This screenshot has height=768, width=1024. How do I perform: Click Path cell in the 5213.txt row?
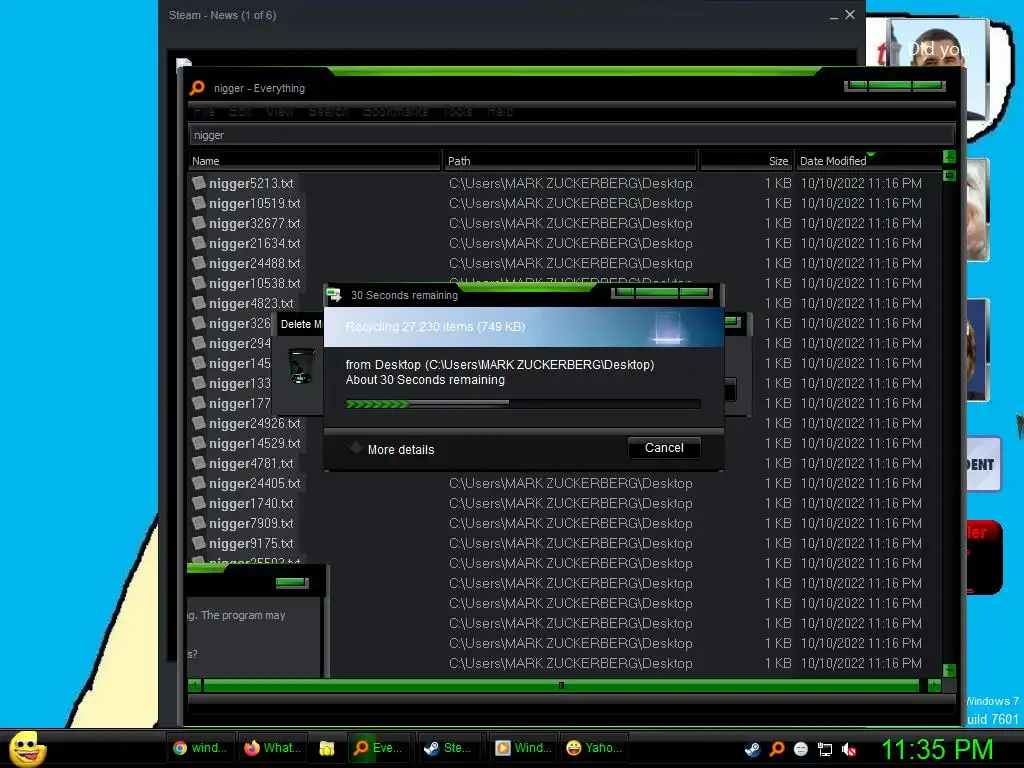(570, 184)
